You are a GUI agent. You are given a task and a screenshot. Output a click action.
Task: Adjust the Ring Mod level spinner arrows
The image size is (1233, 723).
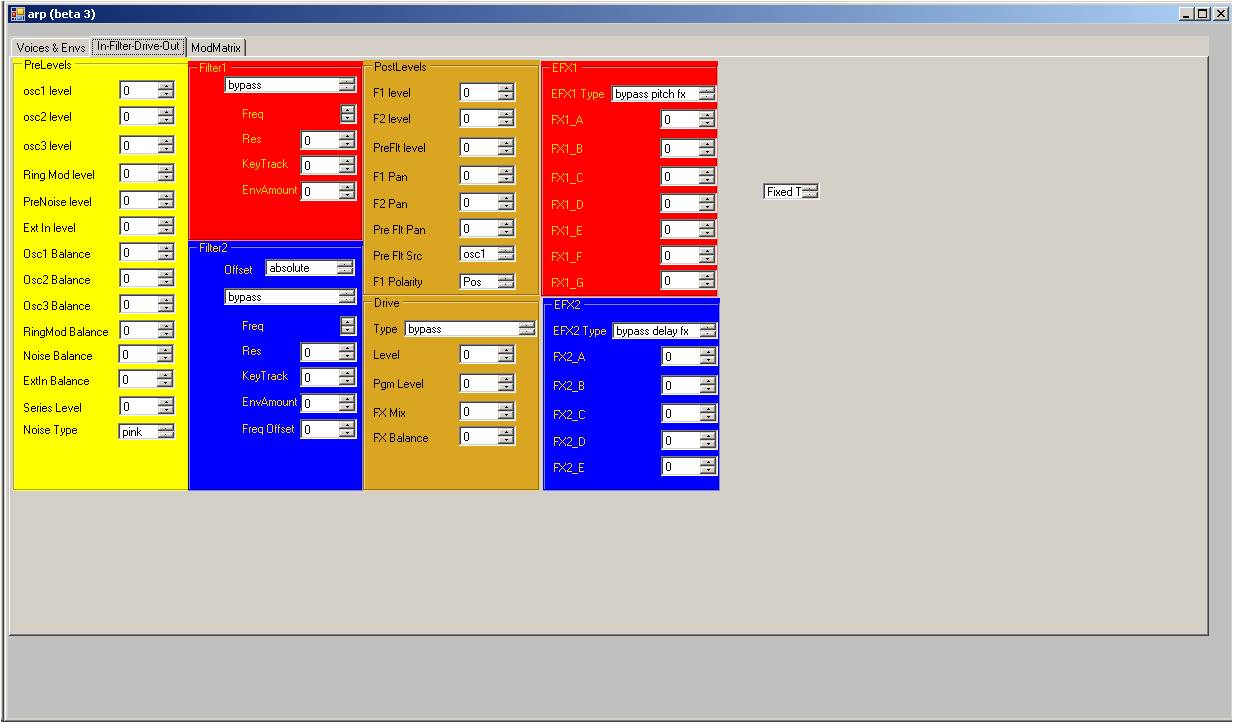[166, 174]
